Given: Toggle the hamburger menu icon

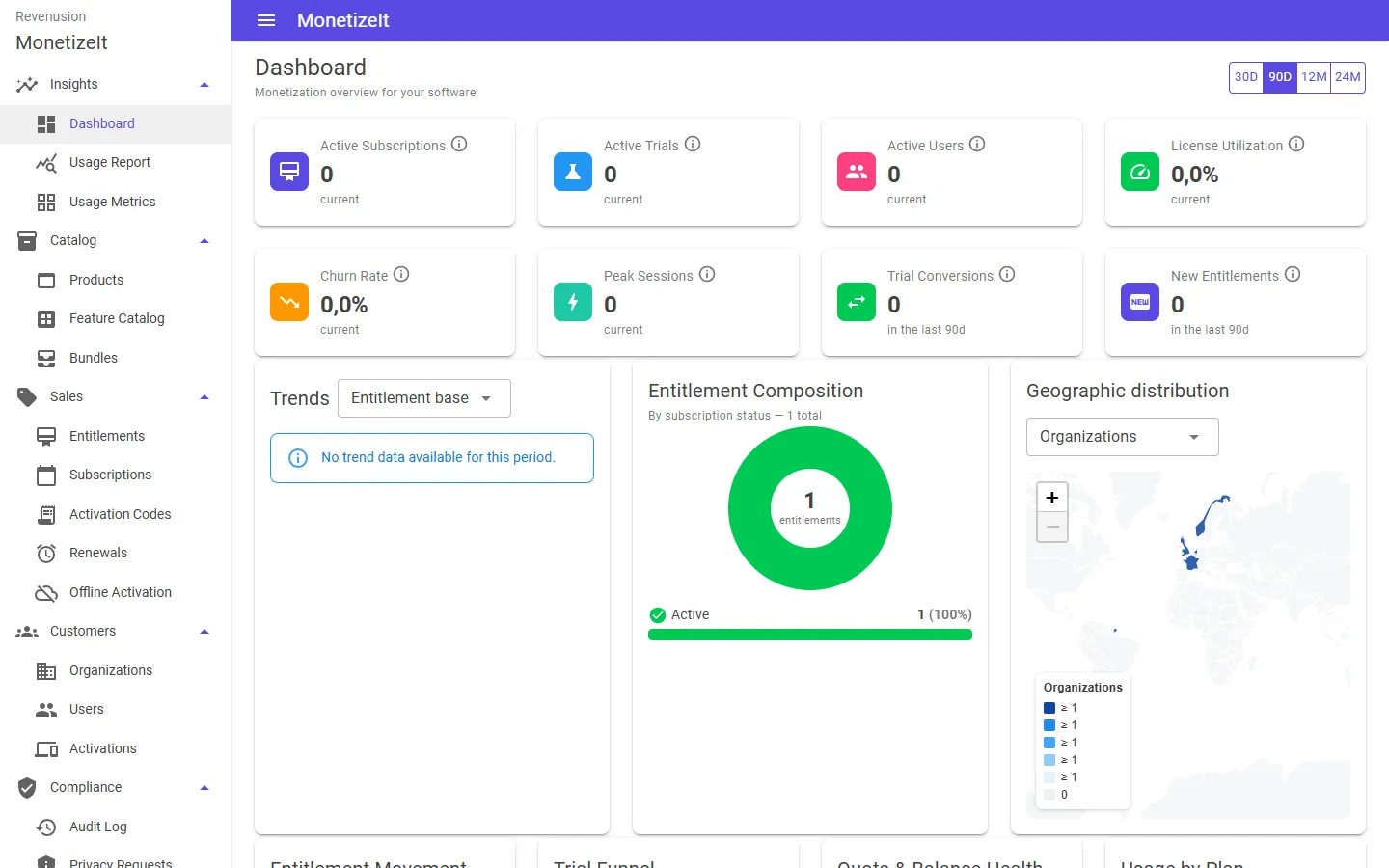Looking at the screenshot, I should (266, 20).
